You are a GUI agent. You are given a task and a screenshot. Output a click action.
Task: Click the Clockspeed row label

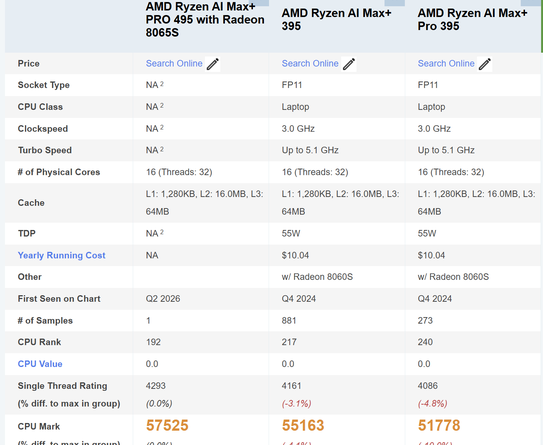click(x=43, y=129)
